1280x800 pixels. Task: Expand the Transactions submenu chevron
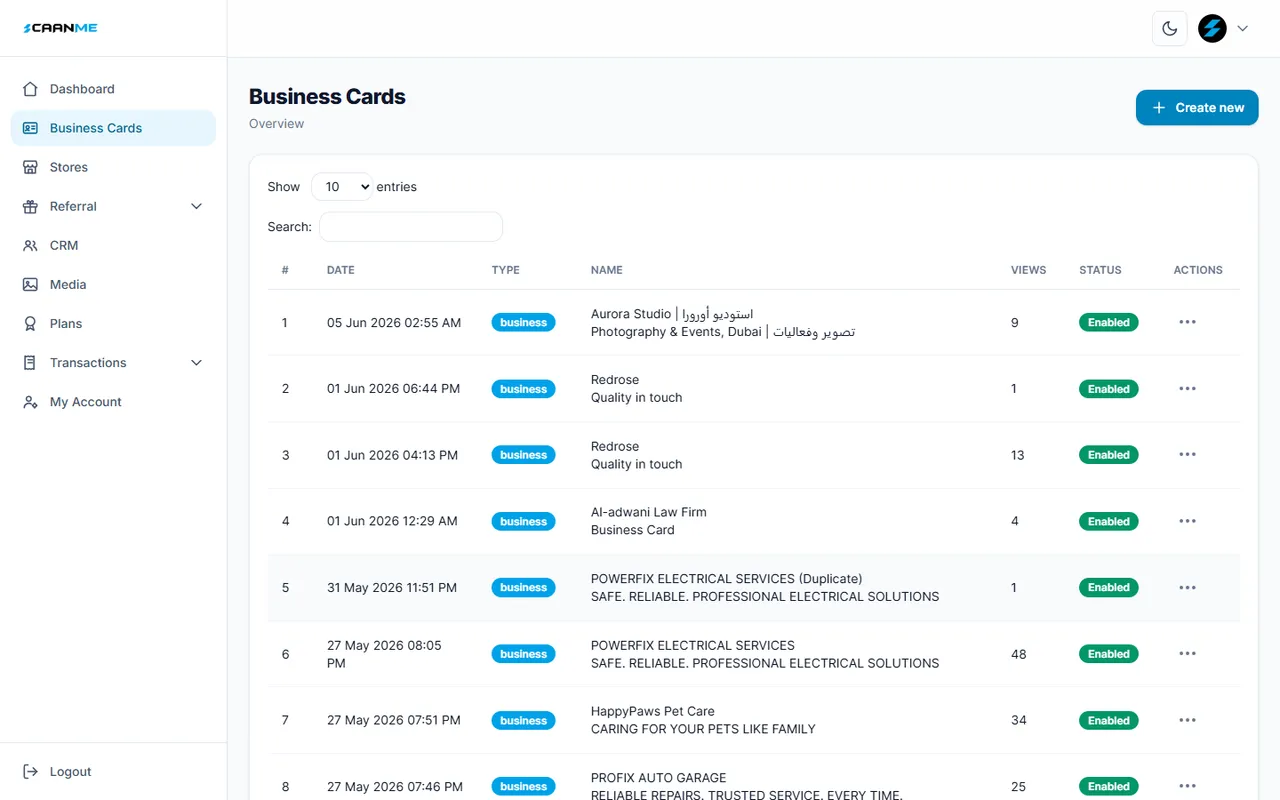tap(196, 363)
